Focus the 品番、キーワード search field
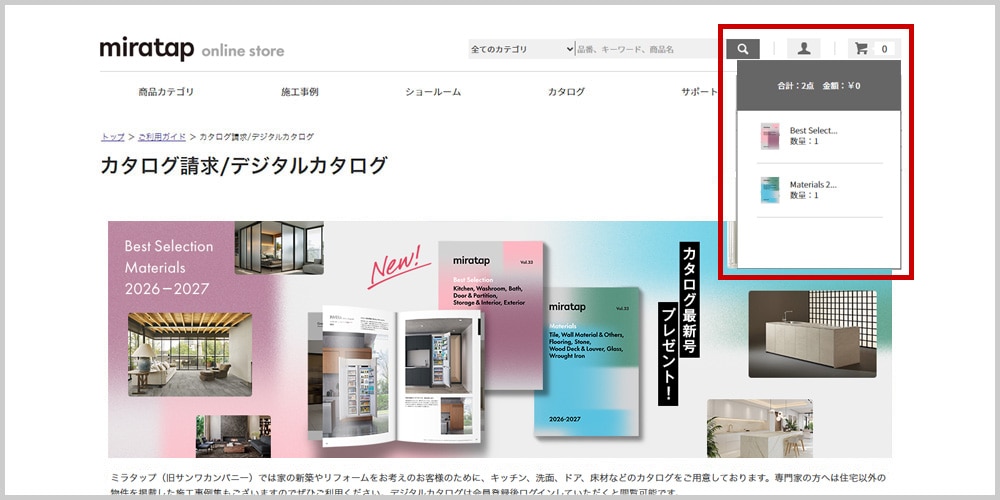The image size is (1000, 500). pyautogui.click(x=649, y=49)
